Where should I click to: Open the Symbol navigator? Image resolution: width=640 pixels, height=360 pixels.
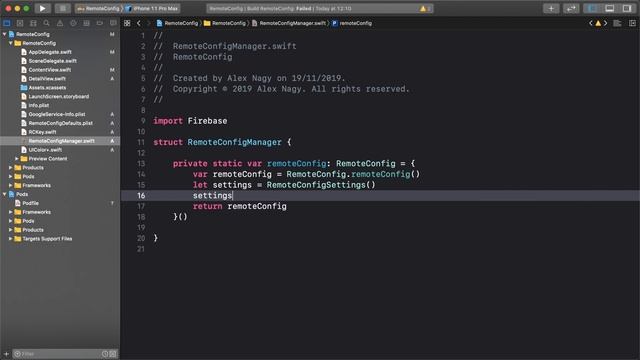point(33,23)
